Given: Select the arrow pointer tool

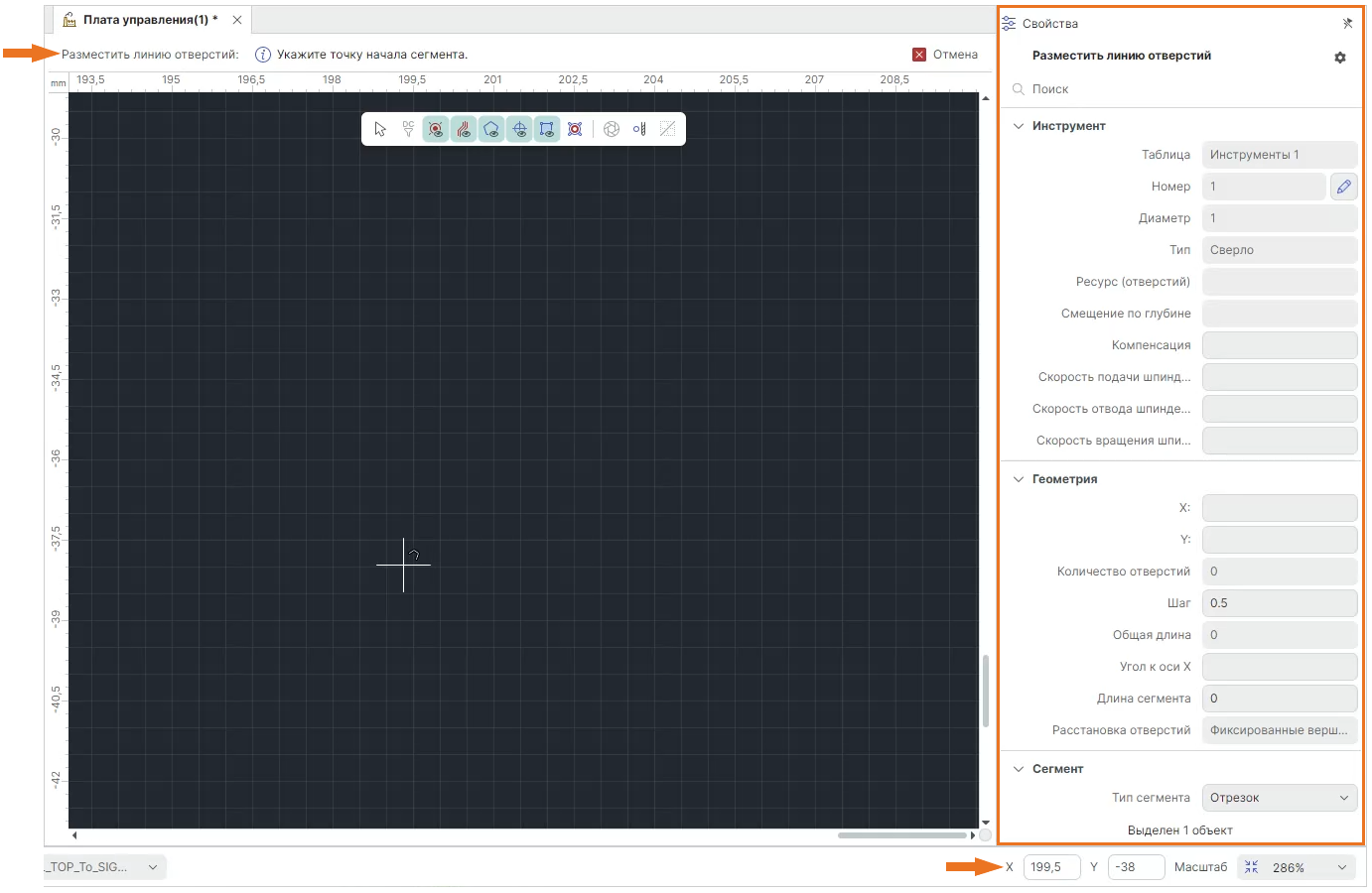Looking at the screenshot, I should (x=380, y=129).
